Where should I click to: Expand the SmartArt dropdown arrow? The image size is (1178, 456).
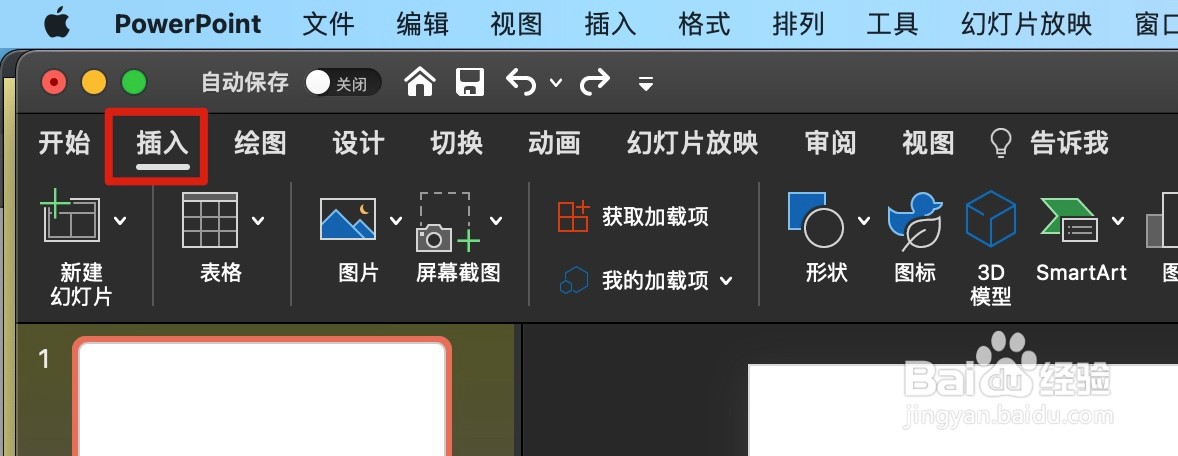[x=1118, y=220]
